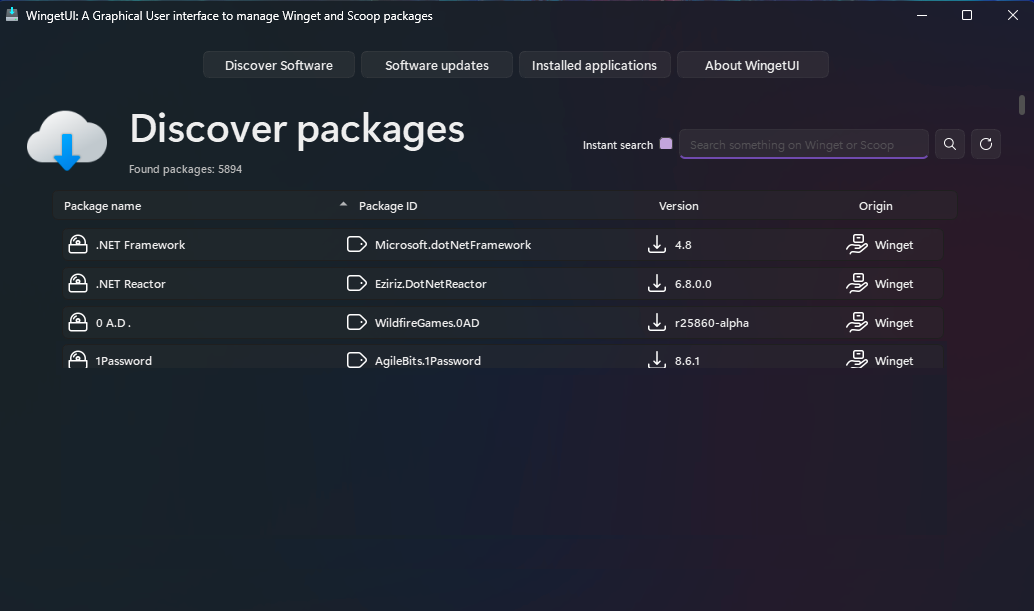
Task: Click the cloud download logo
Action: point(67,140)
